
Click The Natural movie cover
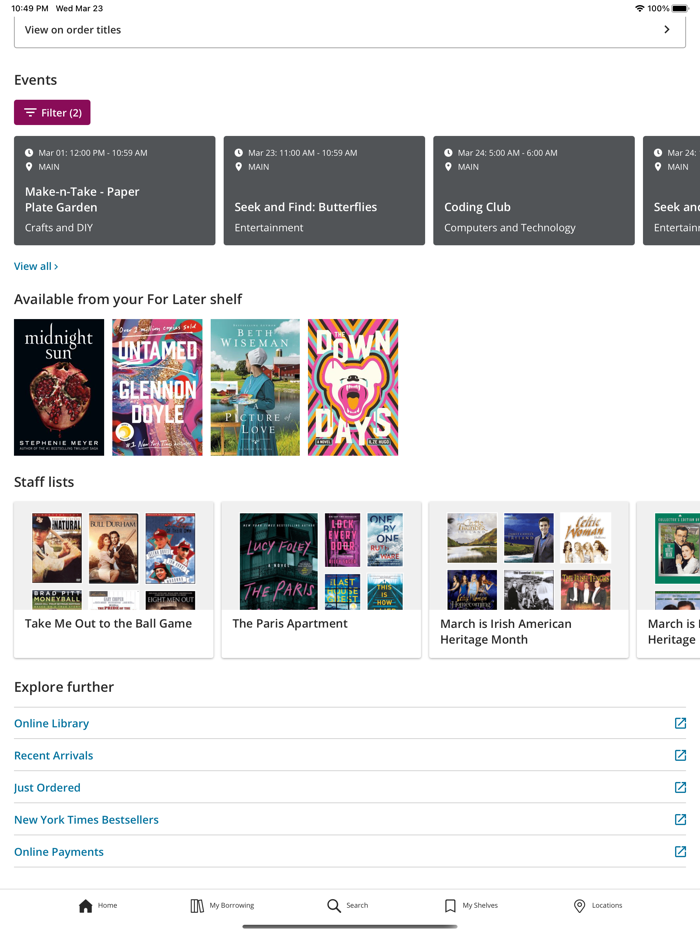pyautogui.click(x=57, y=548)
